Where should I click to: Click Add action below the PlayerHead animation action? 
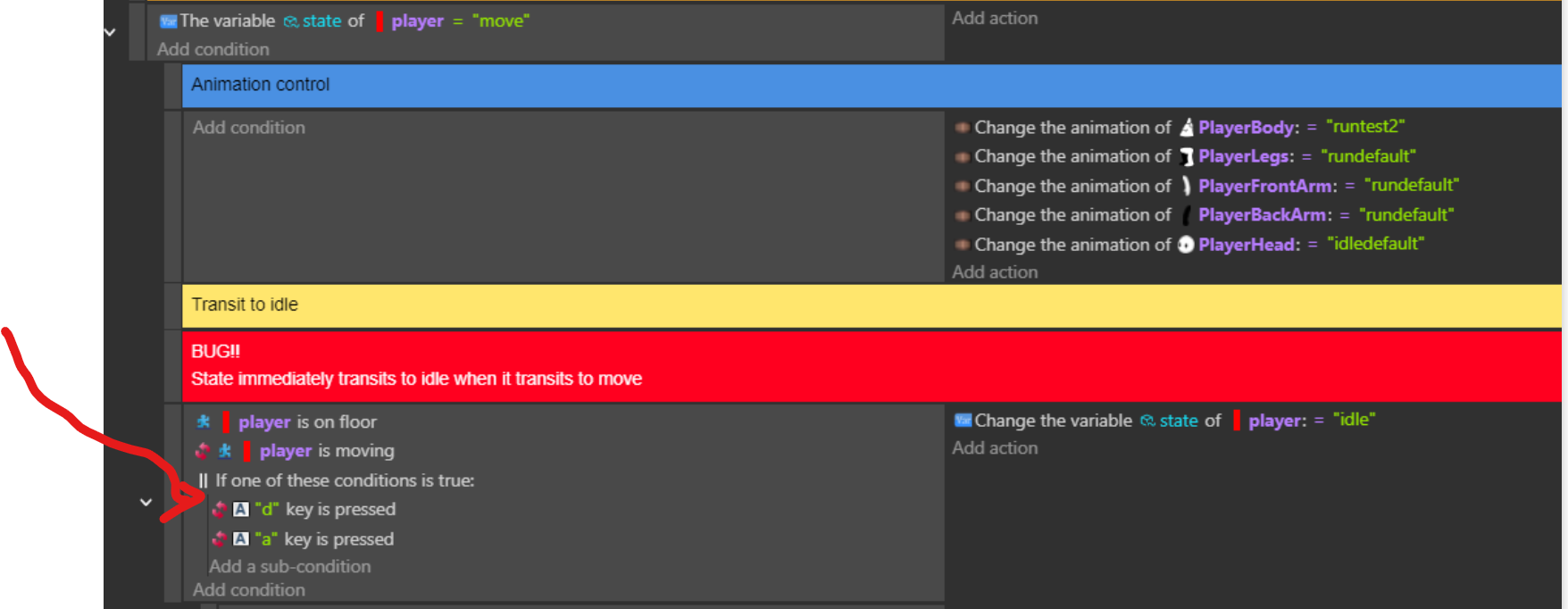(x=995, y=272)
